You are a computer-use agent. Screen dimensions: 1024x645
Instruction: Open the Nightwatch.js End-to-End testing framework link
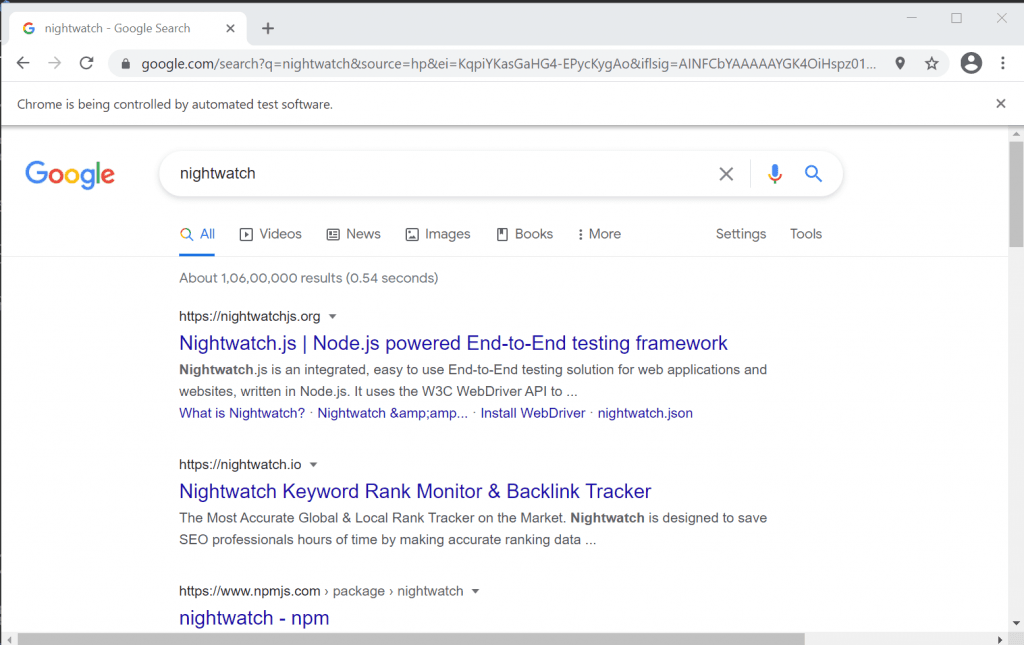[x=453, y=343]
